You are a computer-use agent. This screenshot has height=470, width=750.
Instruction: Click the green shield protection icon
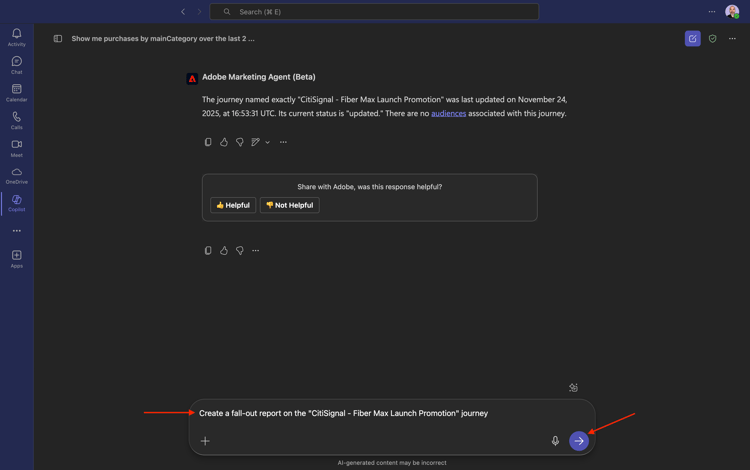point(713,39)
